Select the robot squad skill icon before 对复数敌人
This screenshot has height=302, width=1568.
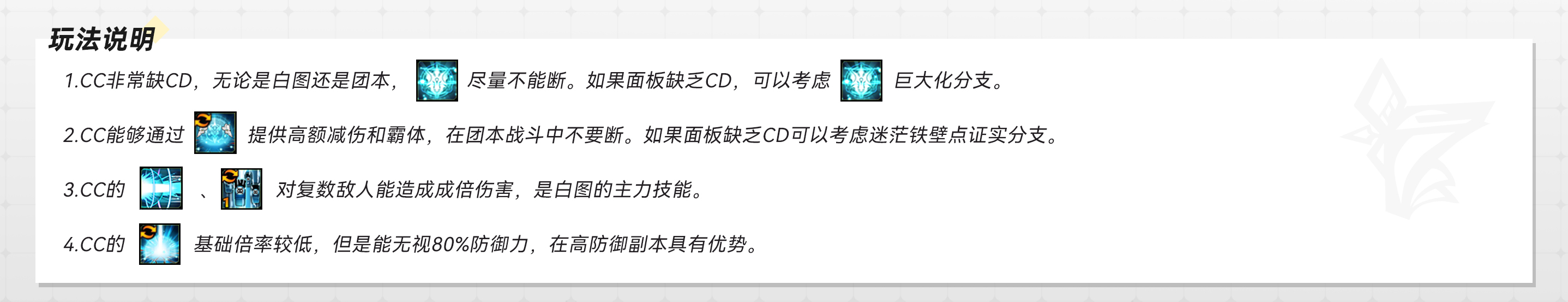click(x=242, y=189)
